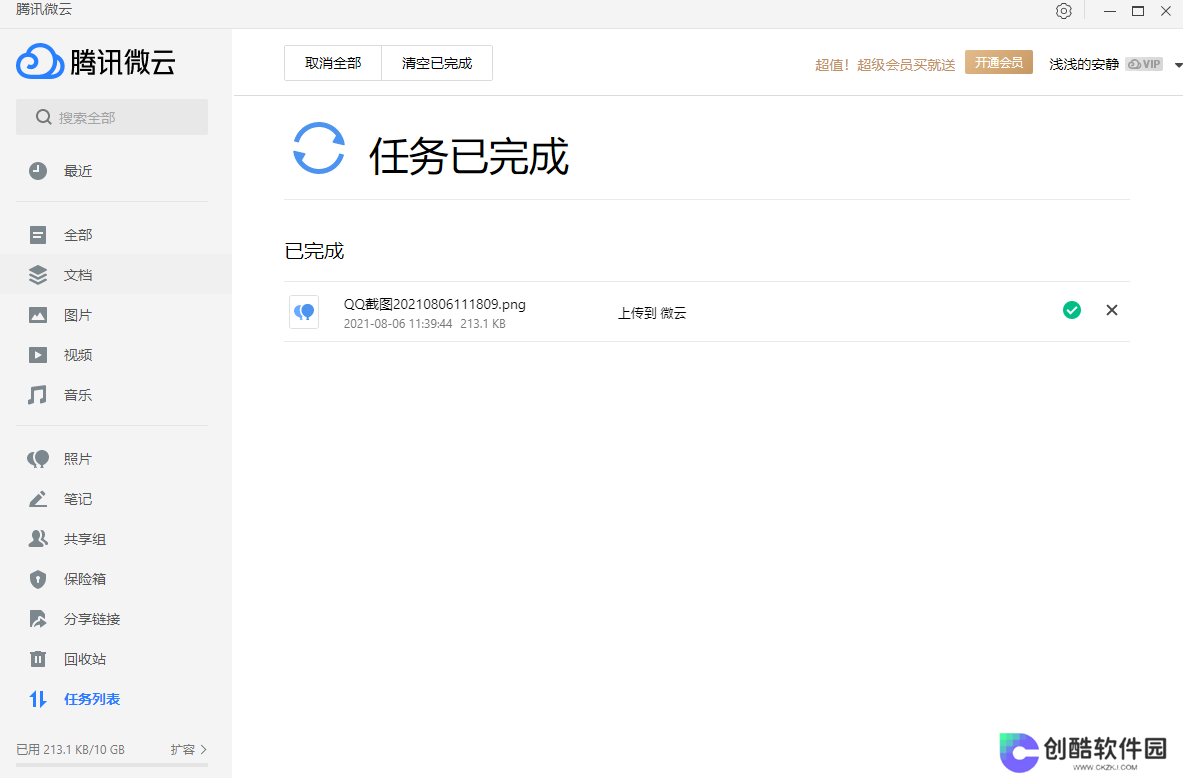
Task: Click the 视频 play icon
Action: (38, 355)
